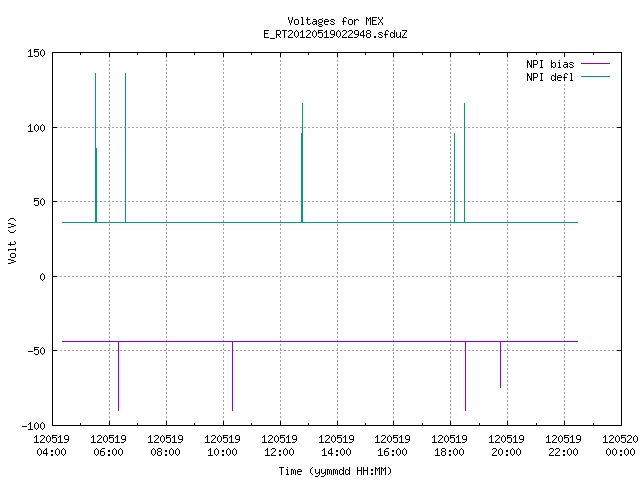Click the purple bias spike just after 06:00
Image resolution: width=640 pixels, height=480 pixels.
pos(118,376)
